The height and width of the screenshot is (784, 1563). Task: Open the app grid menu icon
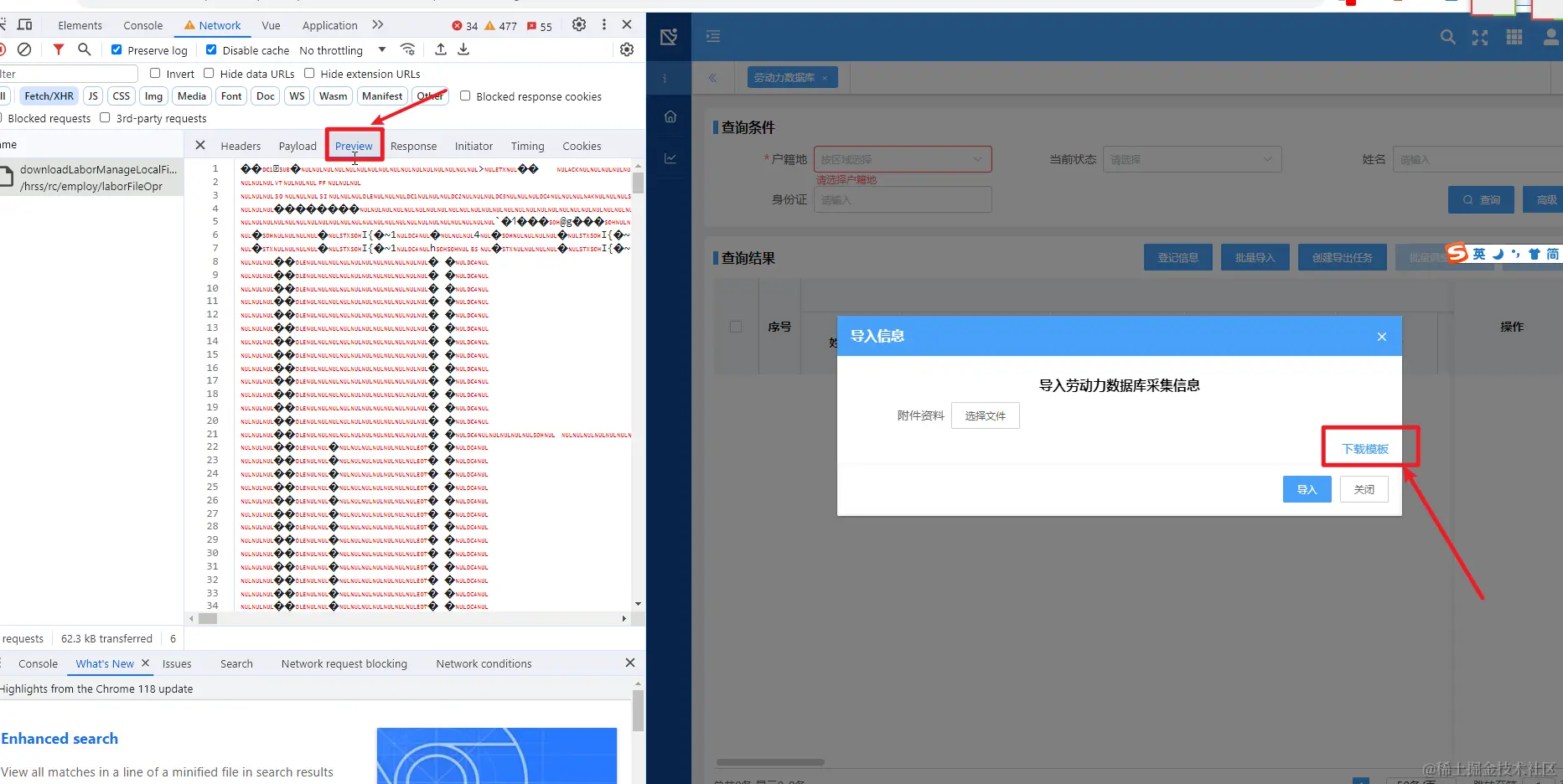click(1514, 37)
